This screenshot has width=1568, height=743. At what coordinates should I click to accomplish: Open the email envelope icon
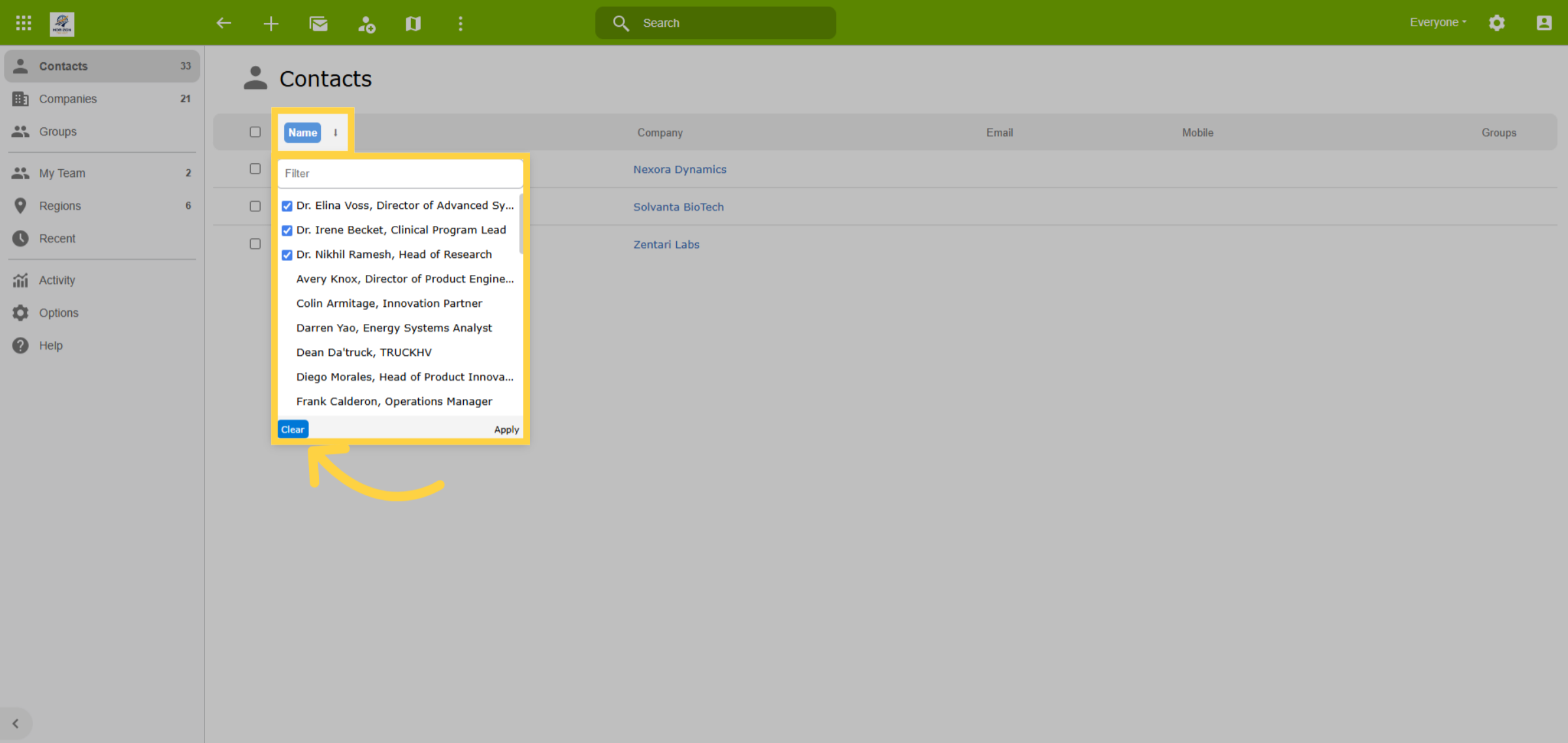[x=319, y=24]
